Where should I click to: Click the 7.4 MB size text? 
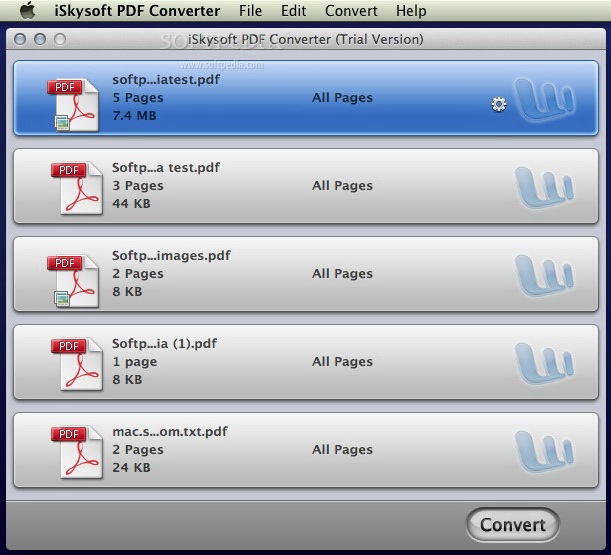coord(134,115)
